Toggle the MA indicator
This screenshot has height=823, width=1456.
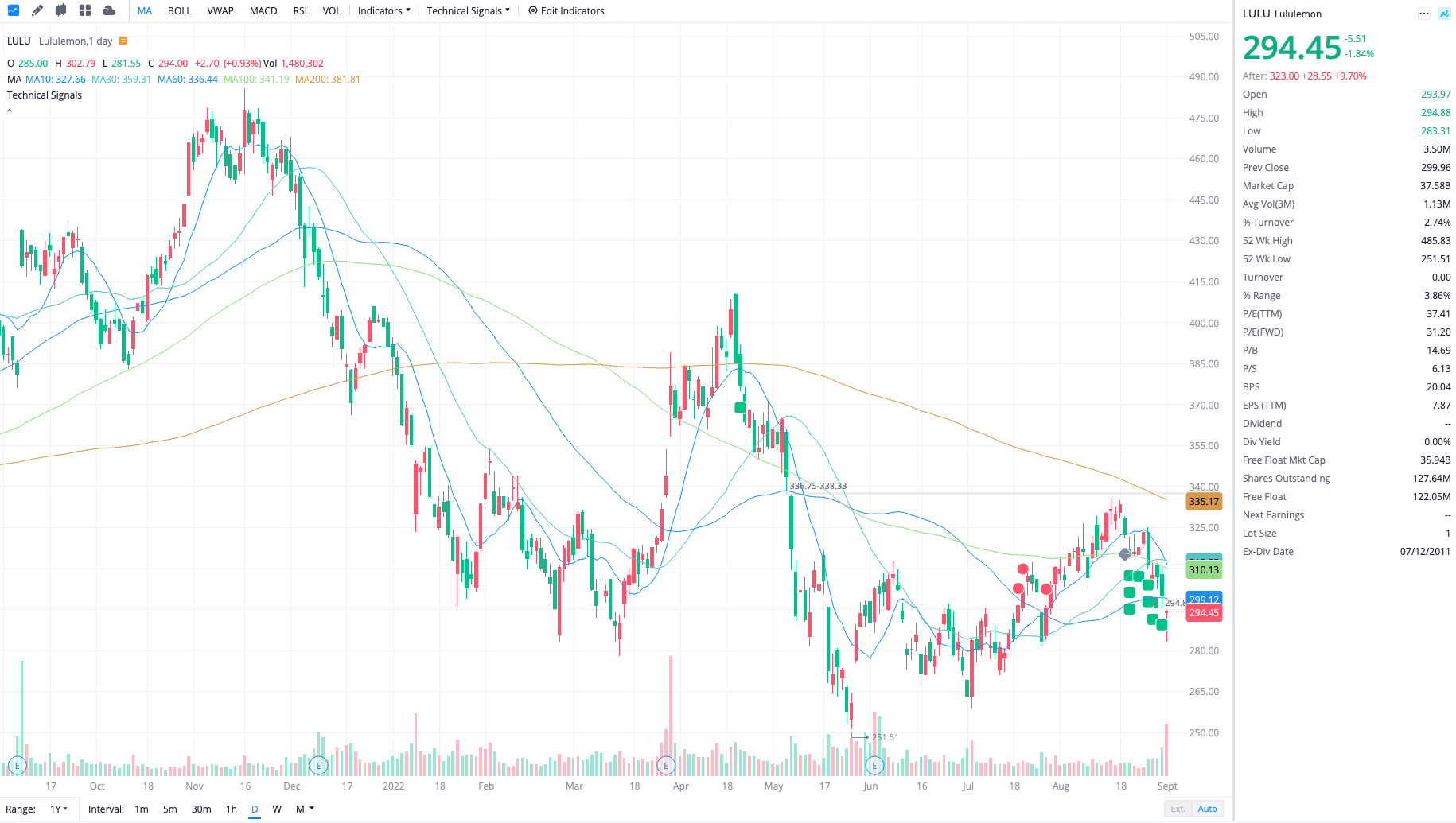(x=145, y=10)
